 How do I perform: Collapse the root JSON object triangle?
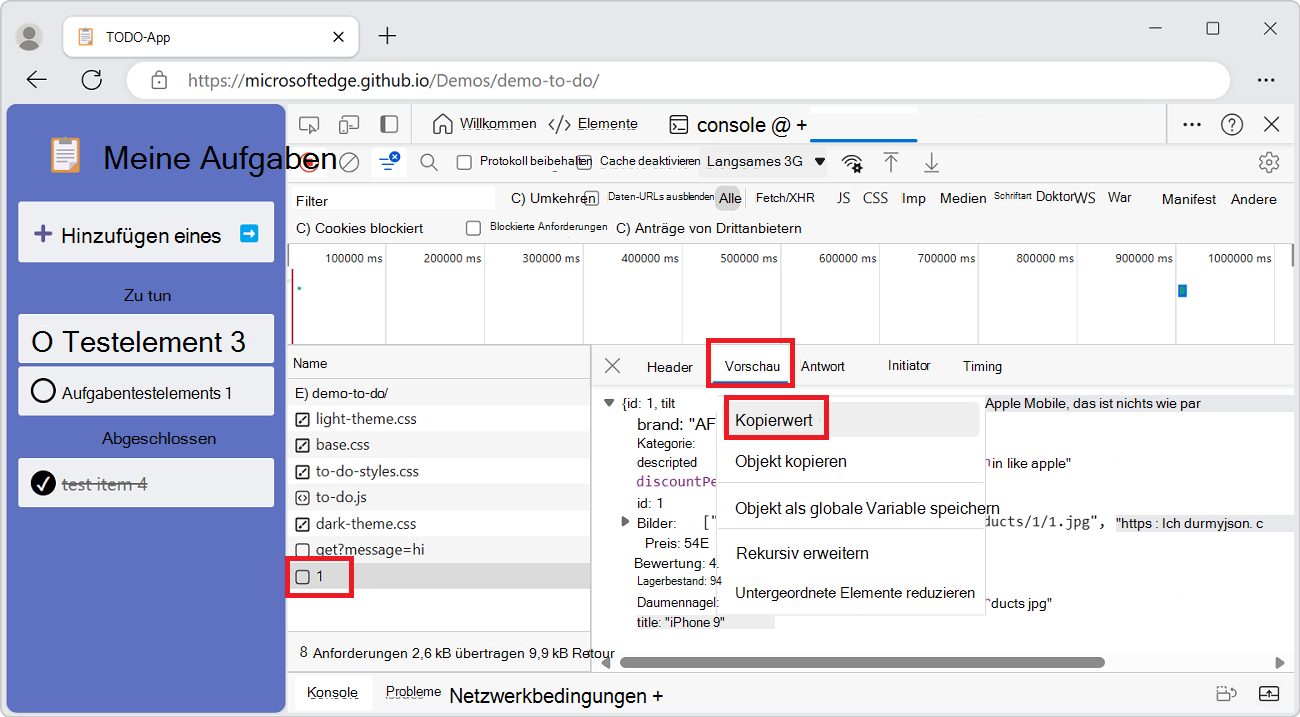coord(608,402)
